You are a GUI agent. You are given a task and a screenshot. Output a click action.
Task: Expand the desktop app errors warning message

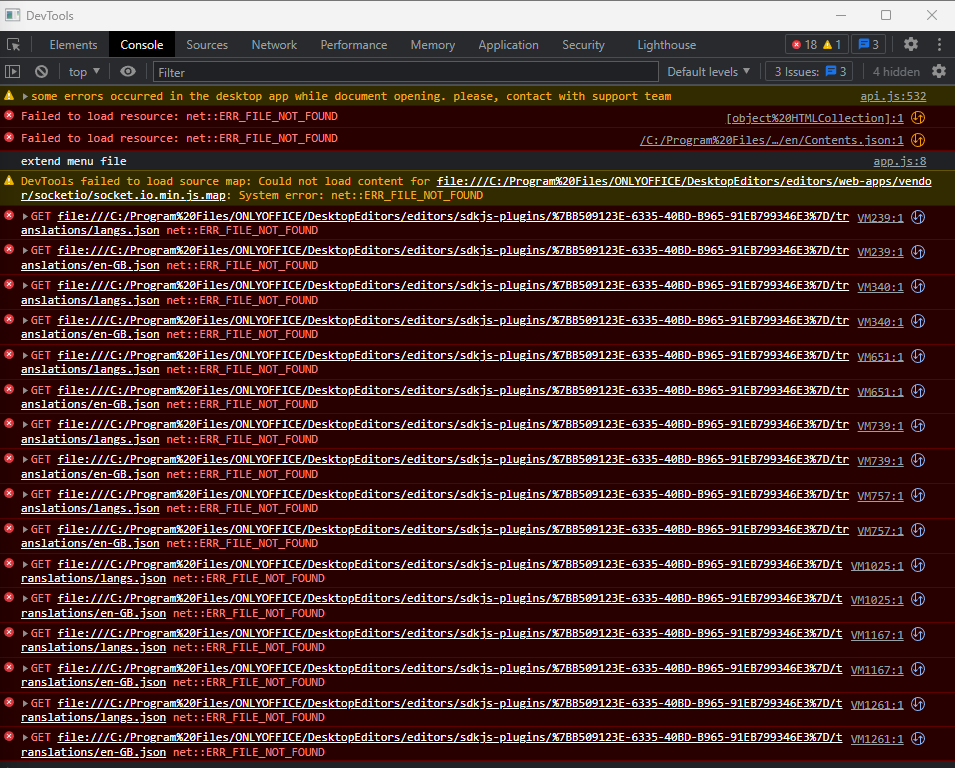click(25, 96)
